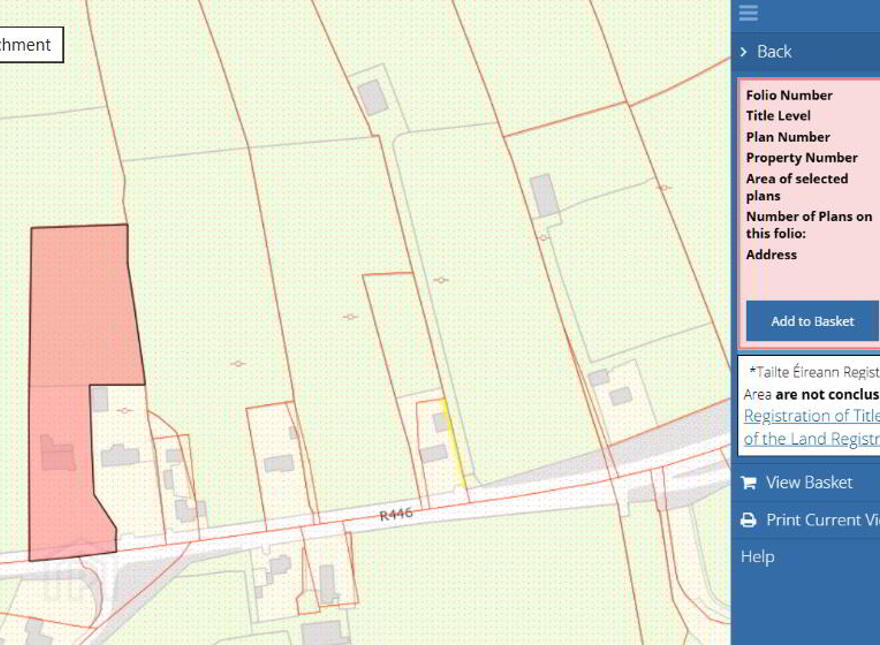Click the Area of selected plans label
The image size is (880, 645).
tap(796, 187)
